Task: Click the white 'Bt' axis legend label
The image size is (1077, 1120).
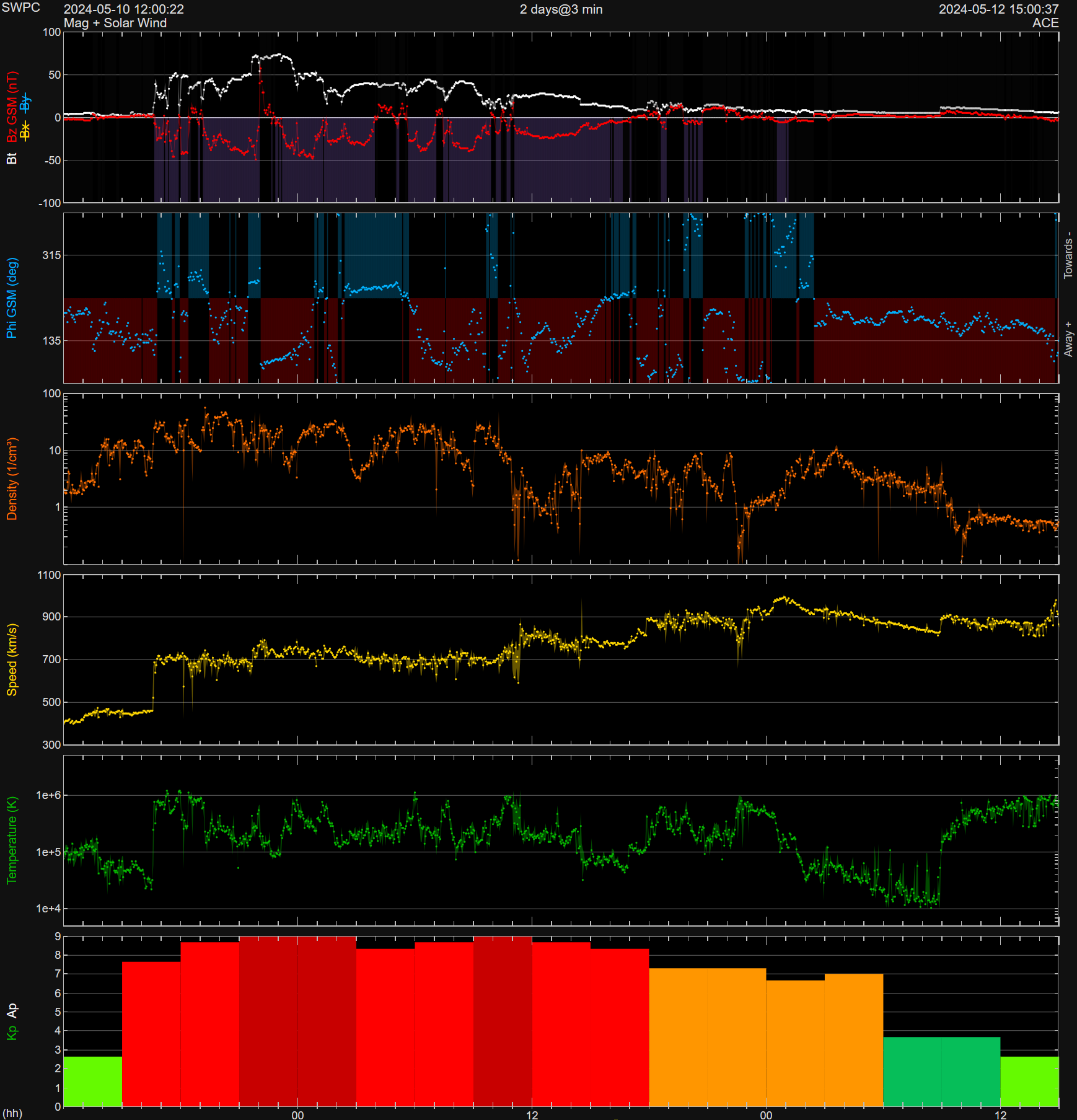Action: point(12,158)
